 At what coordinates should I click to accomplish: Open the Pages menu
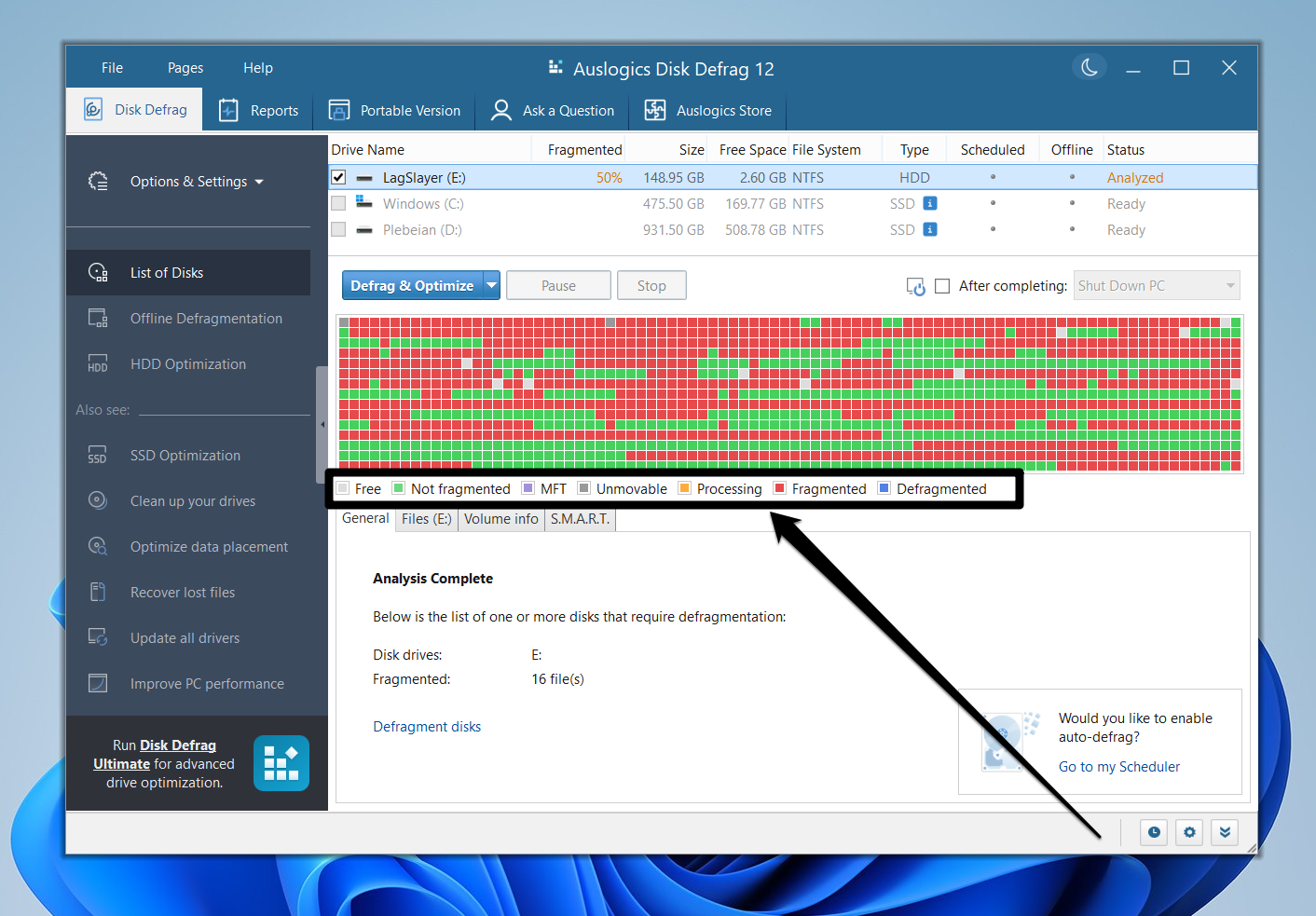pyautogui.click(x=185, y=68)
